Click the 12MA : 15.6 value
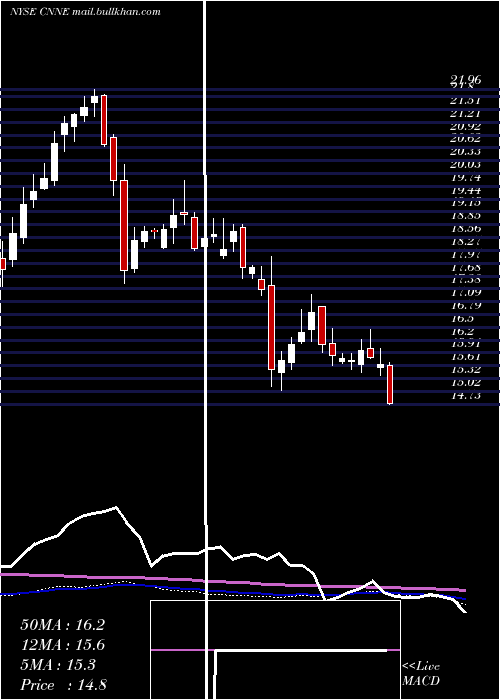The image size is (500, 700). (62, 645)
